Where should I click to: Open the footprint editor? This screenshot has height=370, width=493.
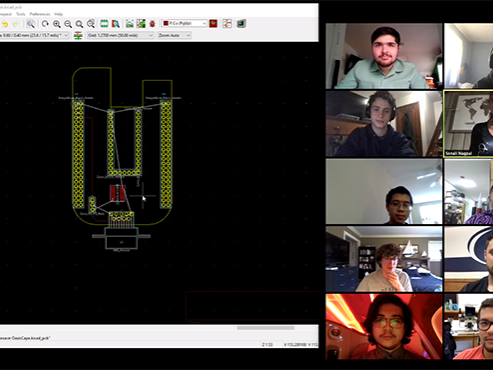click(104, 24)
